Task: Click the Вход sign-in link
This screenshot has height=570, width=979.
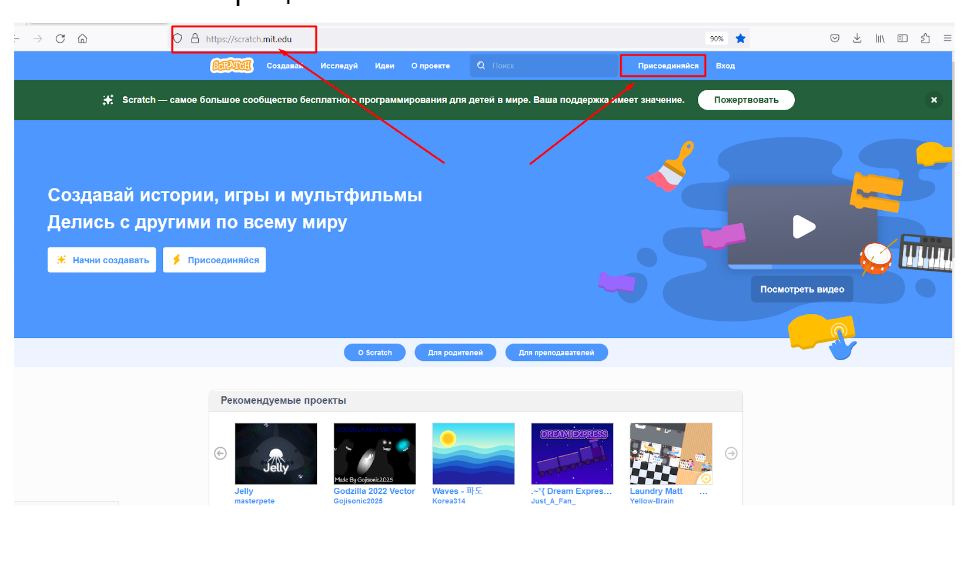Action: (726, 66)
